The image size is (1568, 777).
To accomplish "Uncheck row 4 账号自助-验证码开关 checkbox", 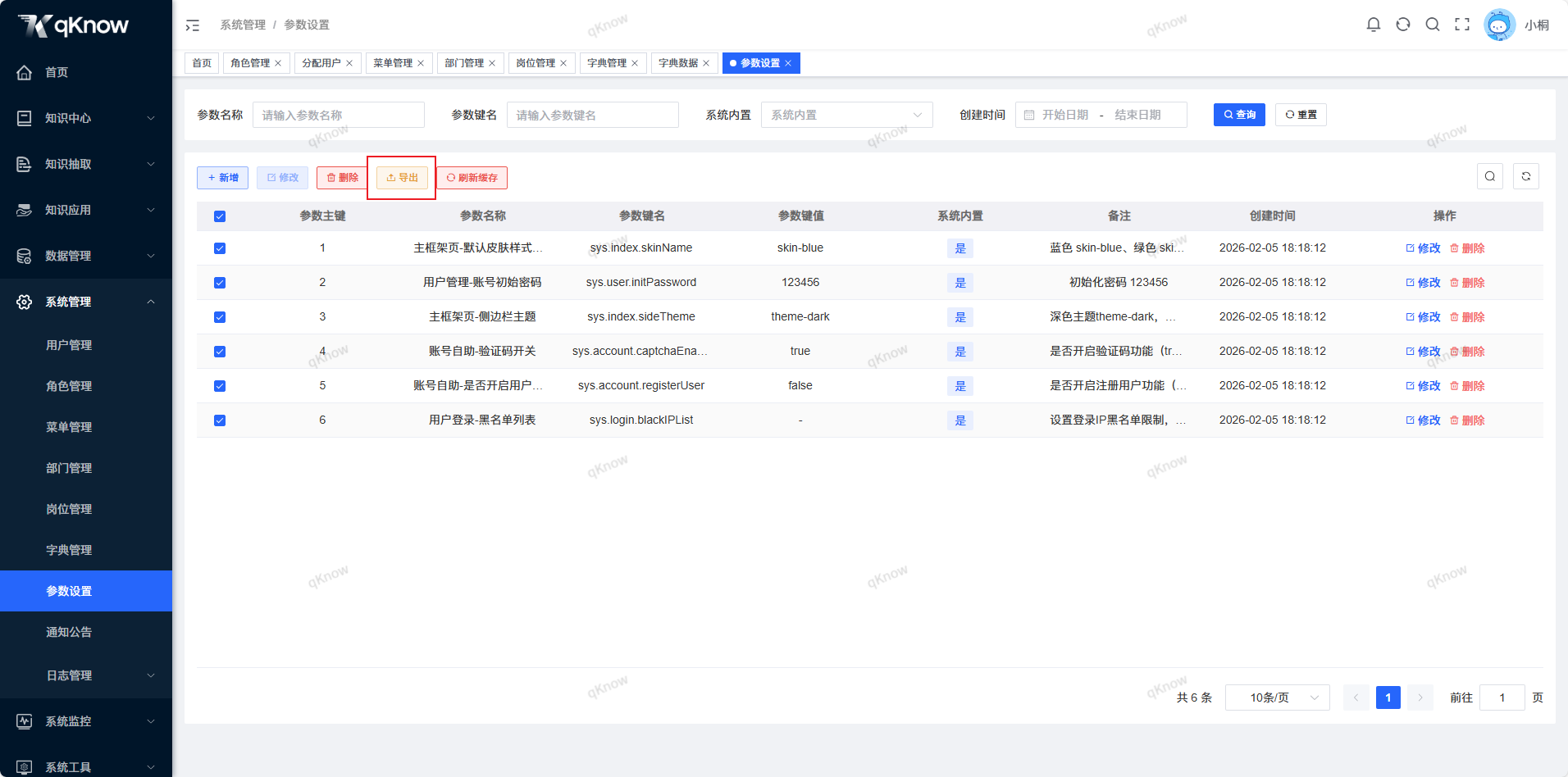I will (220, 352).
